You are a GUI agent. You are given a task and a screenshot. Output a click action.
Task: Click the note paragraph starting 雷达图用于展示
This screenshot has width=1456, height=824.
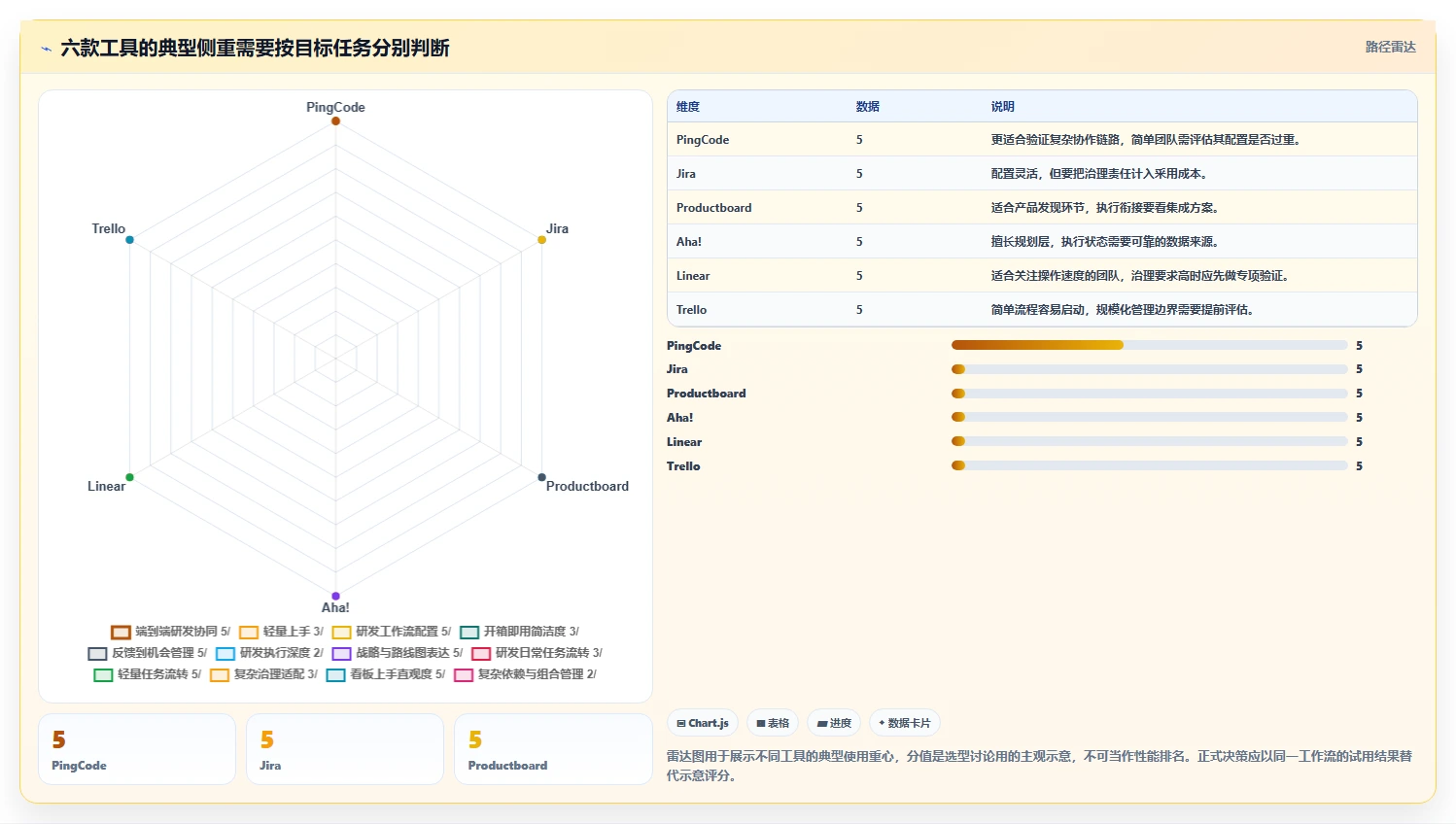click(x=1039, y=766)
